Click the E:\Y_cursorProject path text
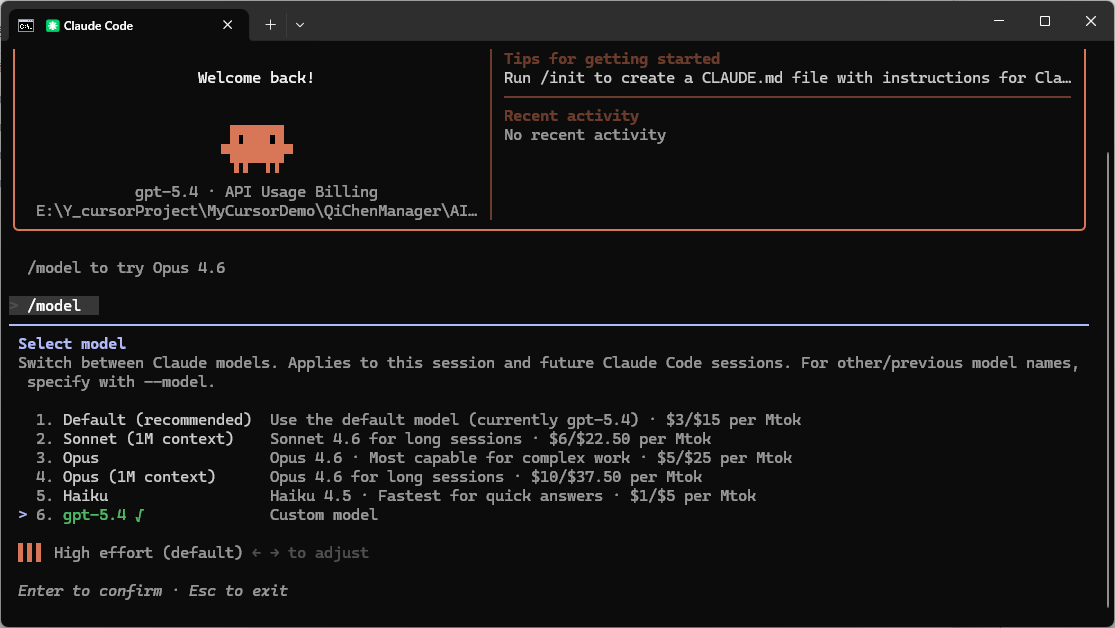 [257, 211]
